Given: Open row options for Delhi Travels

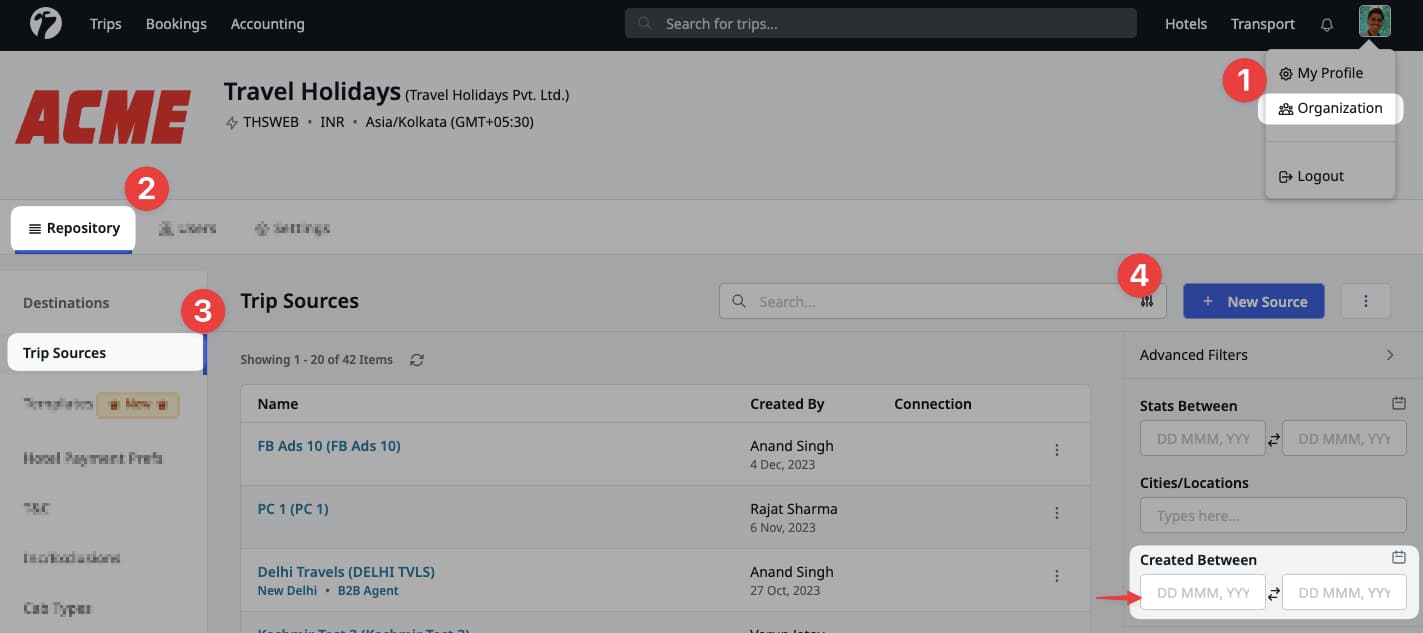Looking at the screenshot, I should click(1056, 576).
